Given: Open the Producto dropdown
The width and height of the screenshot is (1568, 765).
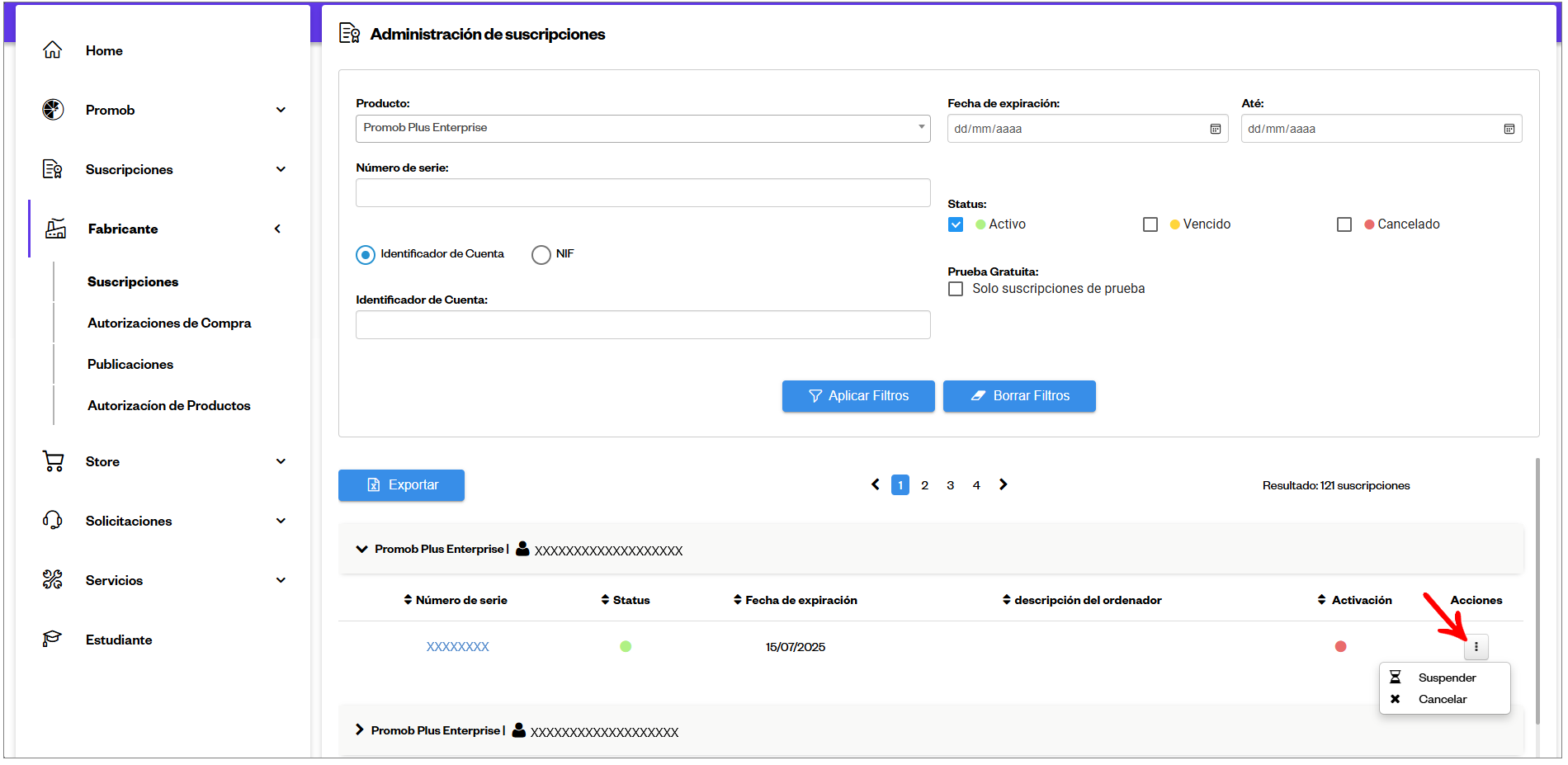Looking at the screenshot, I should pyautogui.click(x=643, y=129).
